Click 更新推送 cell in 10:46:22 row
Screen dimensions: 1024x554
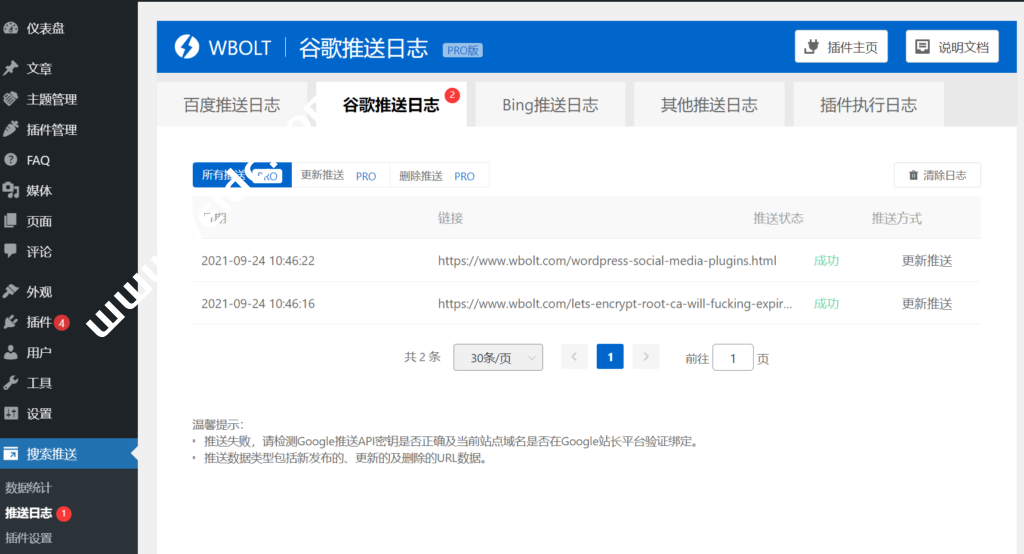pyautogui.click(x=927, y=261)
